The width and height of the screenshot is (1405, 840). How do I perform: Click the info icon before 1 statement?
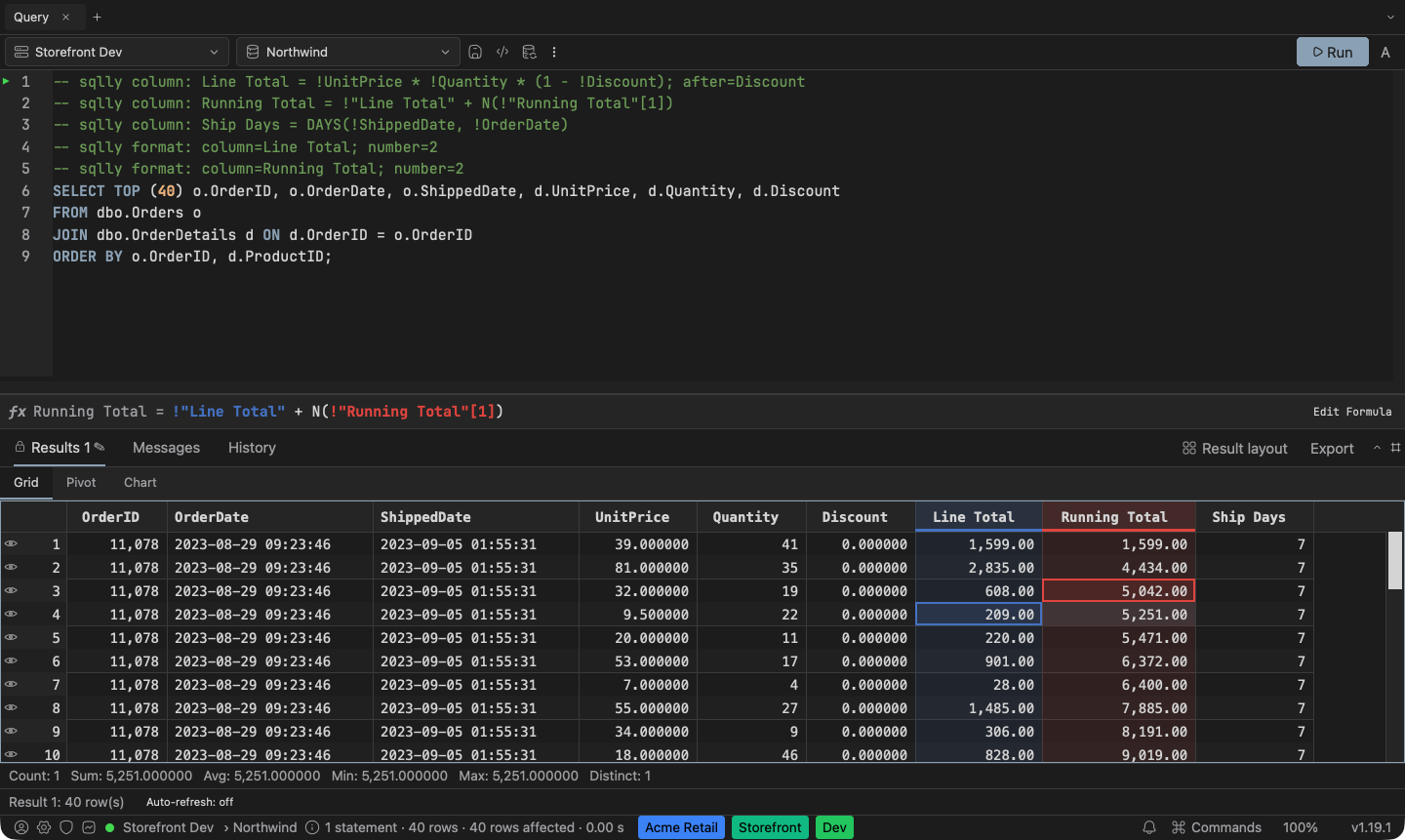[312, 827]
